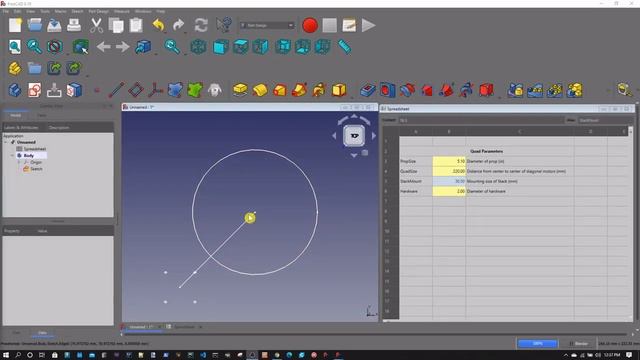Select the StackMount value cell 30.50
Image resolution: width=640 pixels, height=360 pixels.
point(449,181)
